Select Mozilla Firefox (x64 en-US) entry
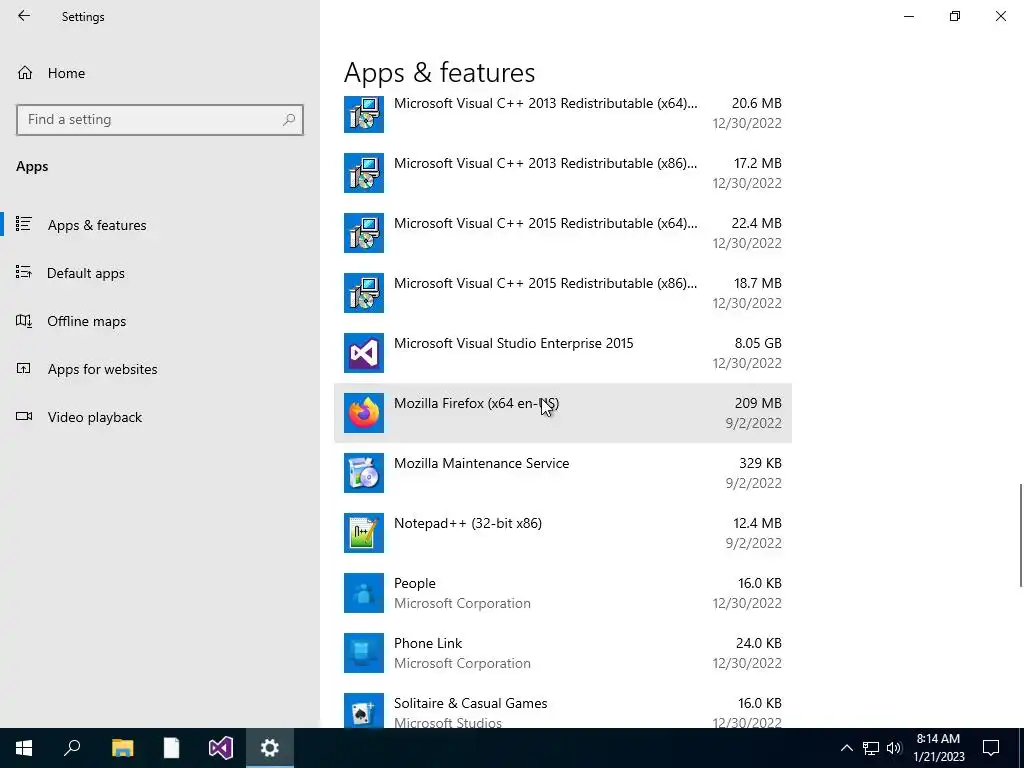 point(563,413)
